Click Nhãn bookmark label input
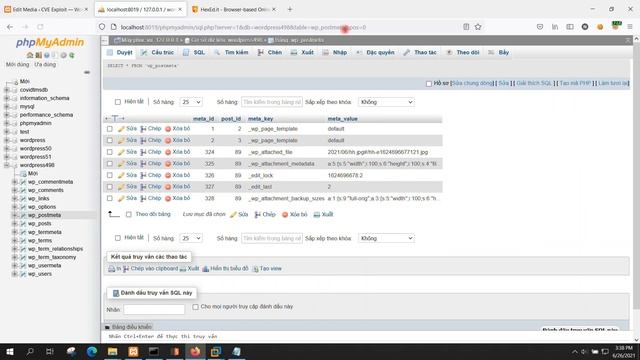This screenshot has width=640, height=360. click(x=154, y=310)
